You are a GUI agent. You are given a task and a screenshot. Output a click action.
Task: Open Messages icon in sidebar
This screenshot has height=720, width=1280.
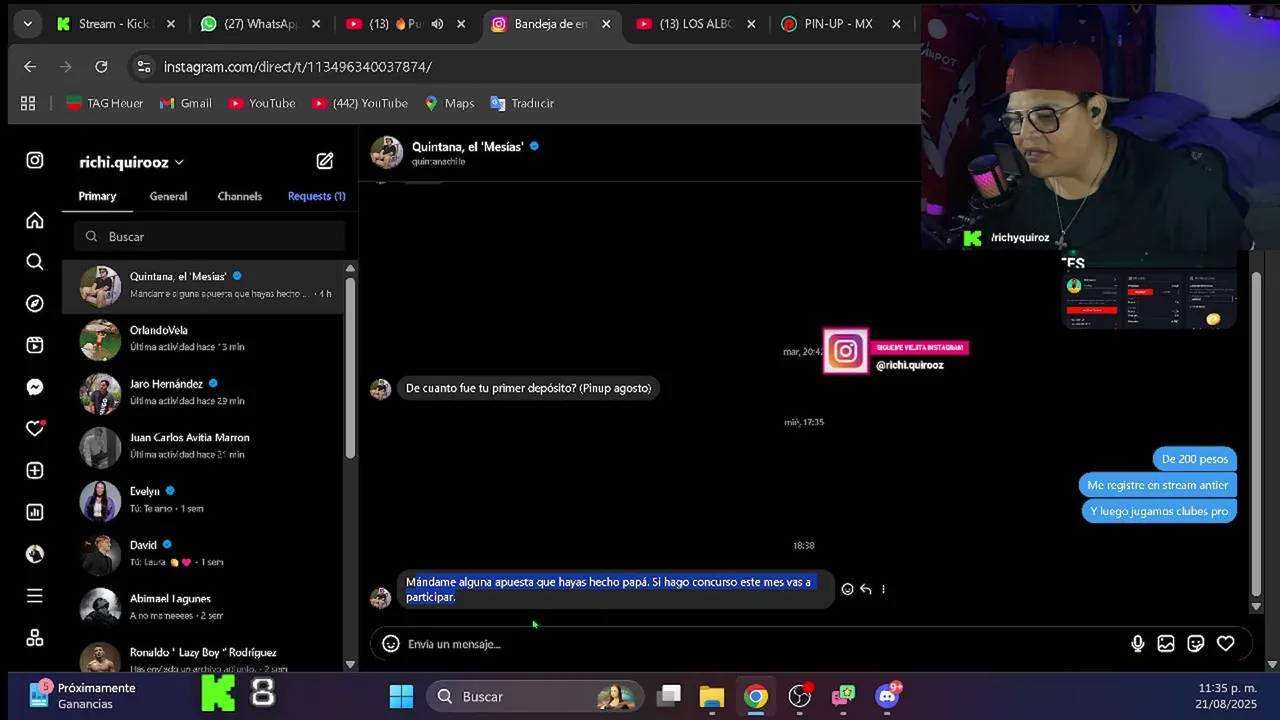pyautogui.click(x=35, y=387)
